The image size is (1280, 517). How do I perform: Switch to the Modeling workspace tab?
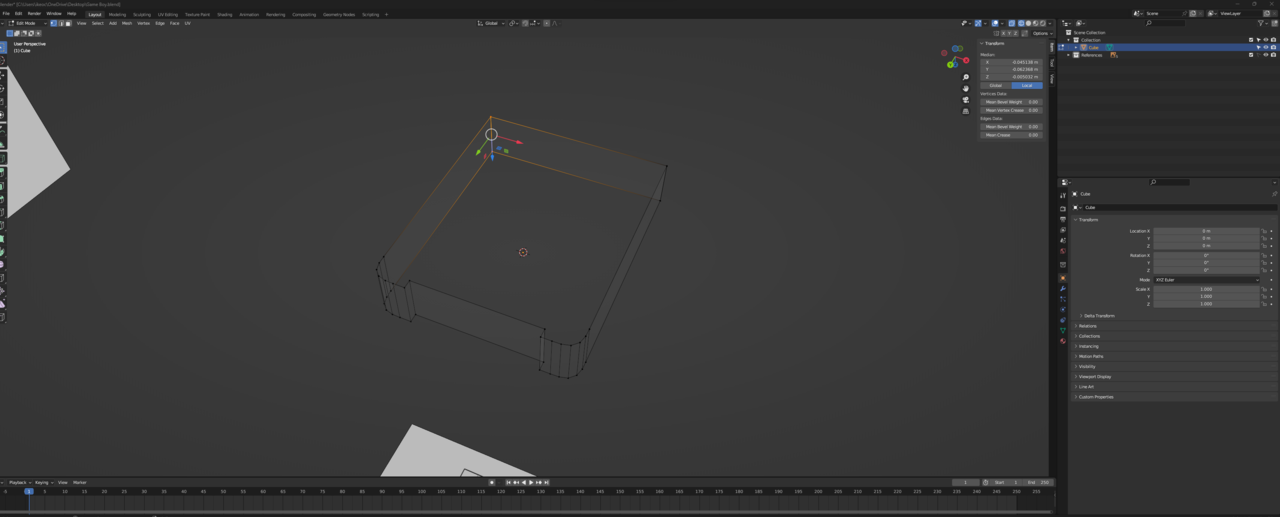click(118, 15)
